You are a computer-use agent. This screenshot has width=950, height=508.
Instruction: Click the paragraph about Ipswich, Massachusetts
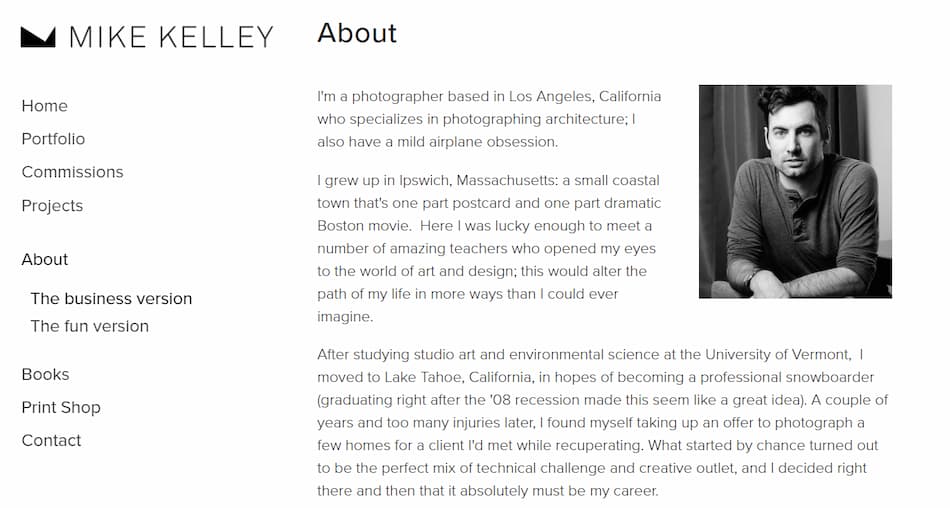click(x=489, y=249)
